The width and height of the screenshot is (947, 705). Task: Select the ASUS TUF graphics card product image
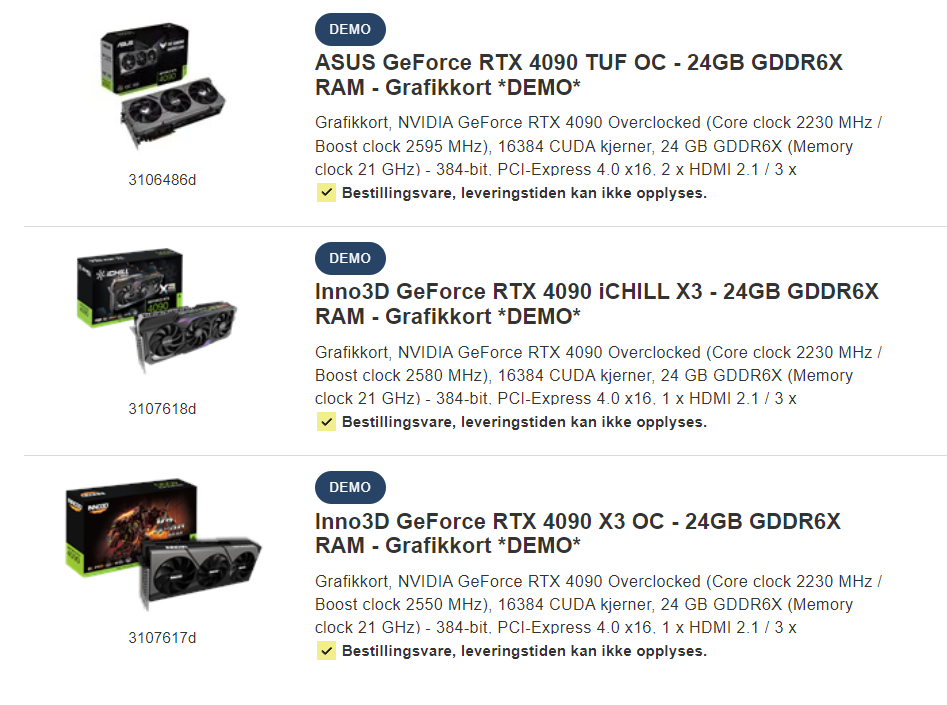(162, 86)
